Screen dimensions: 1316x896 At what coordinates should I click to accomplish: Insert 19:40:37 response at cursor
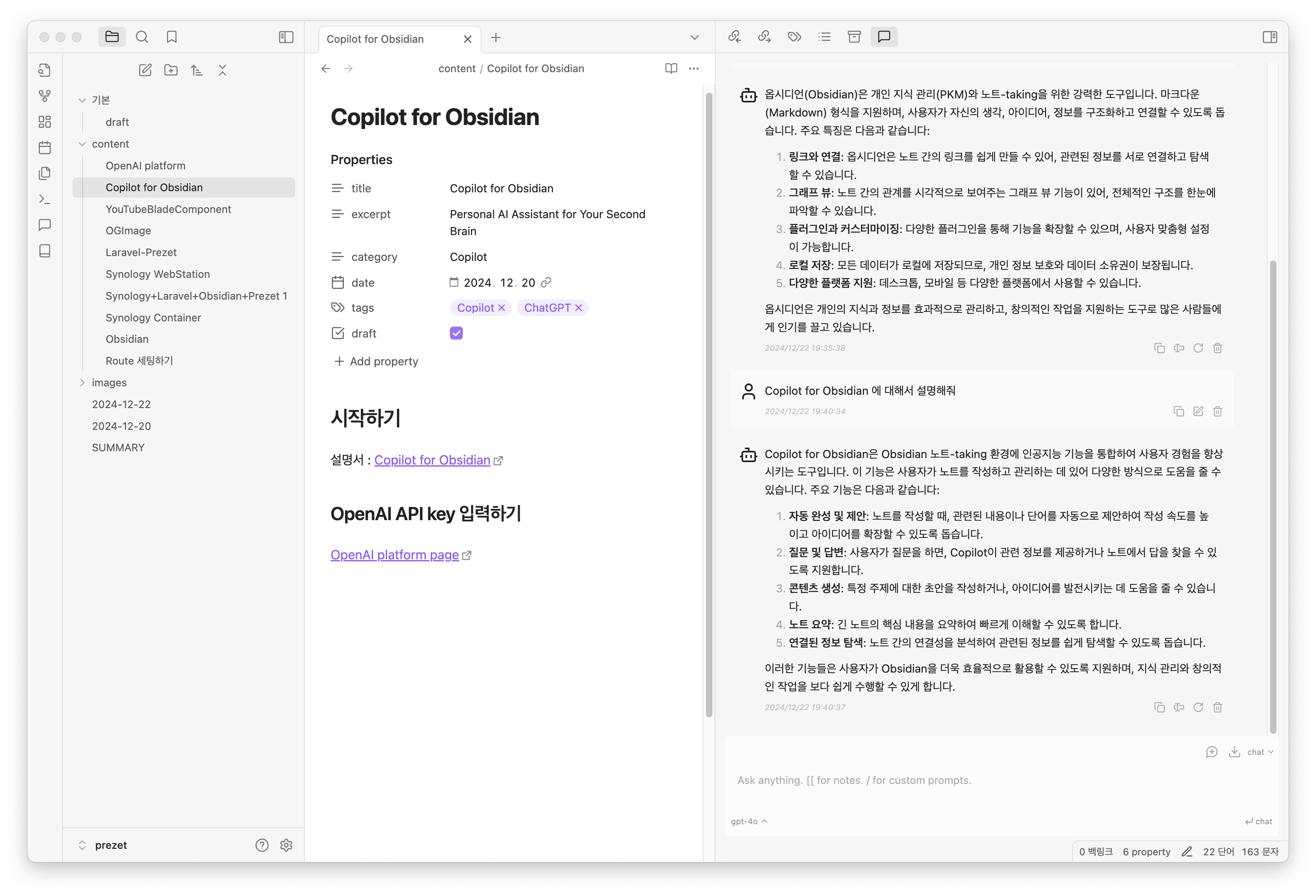[1179, 707]
